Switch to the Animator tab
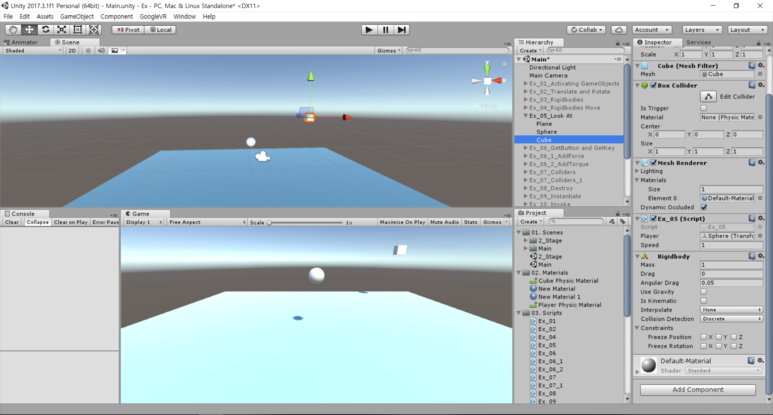Image resolution: width=773 pixels, height=415 pixels. (21, 42)
